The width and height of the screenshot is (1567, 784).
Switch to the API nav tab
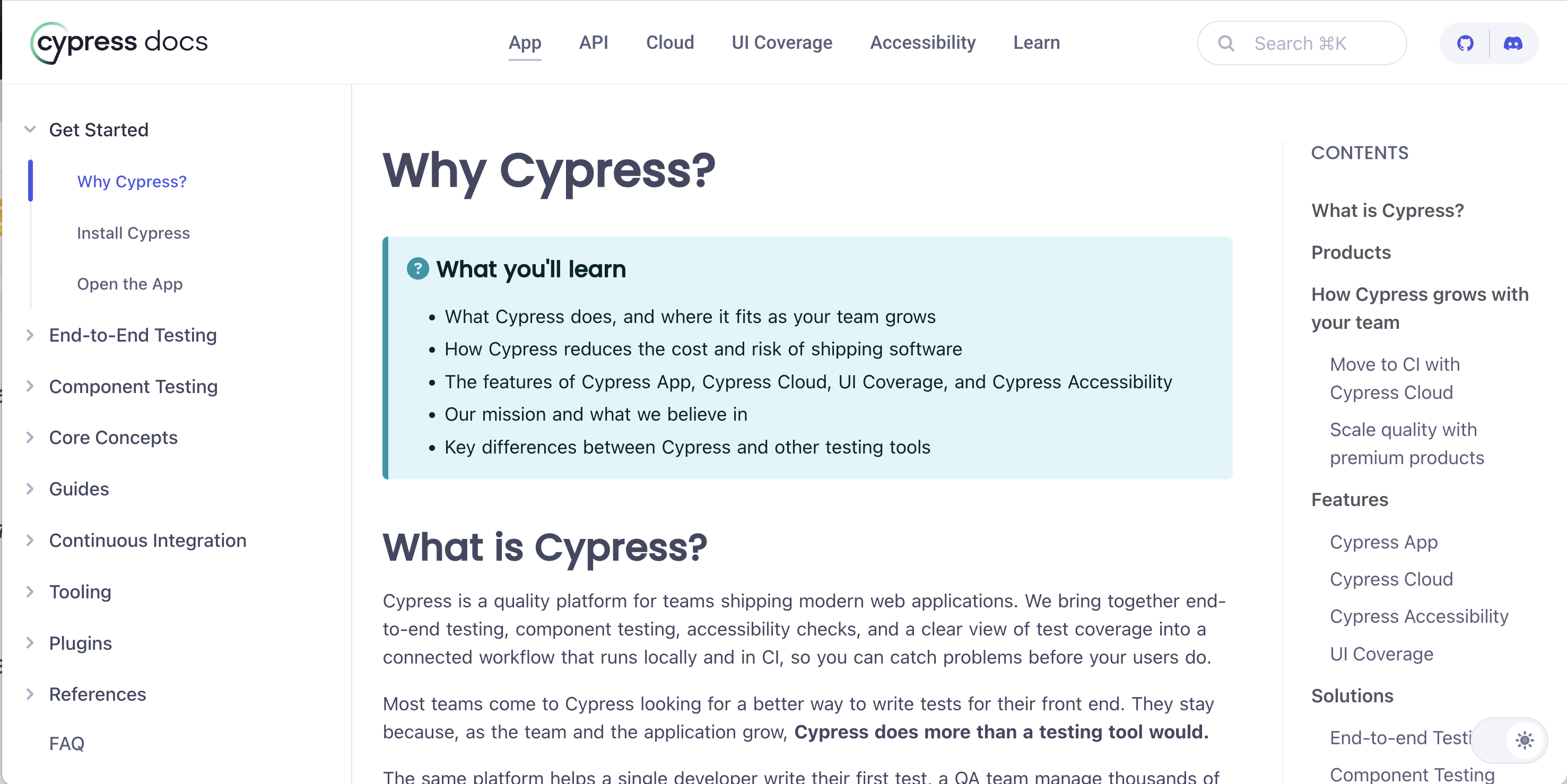pyautogui.click(x=594, y=42)
